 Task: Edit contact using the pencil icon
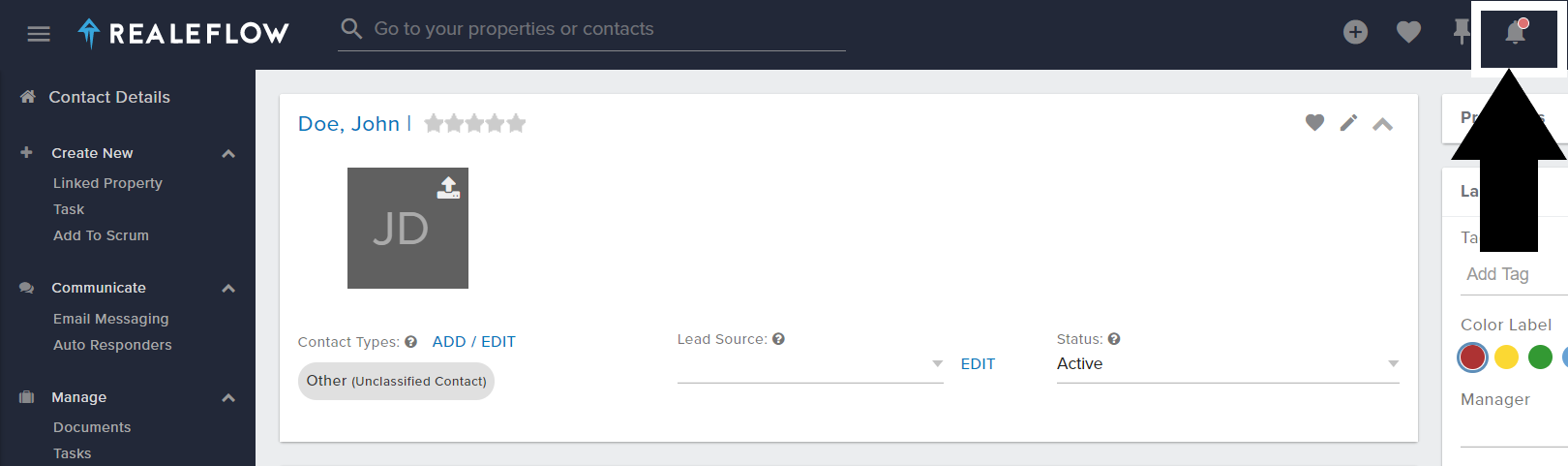coord(1348,122)
